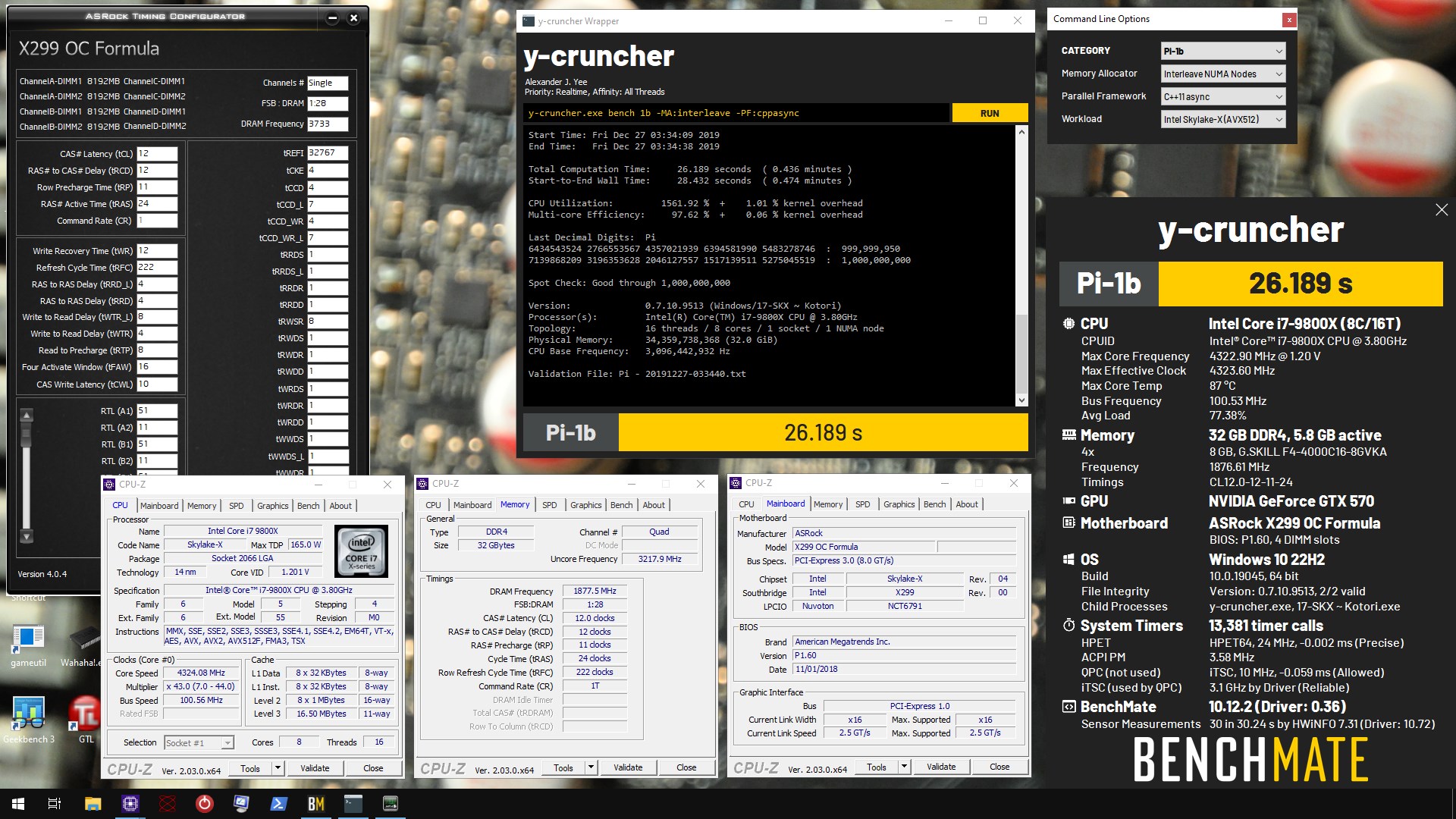Switch to the CPU tab in the Memory-tab CPU-Z window
The height and width of the screenshot is (819, 1456).
click(x=433, y=505)
